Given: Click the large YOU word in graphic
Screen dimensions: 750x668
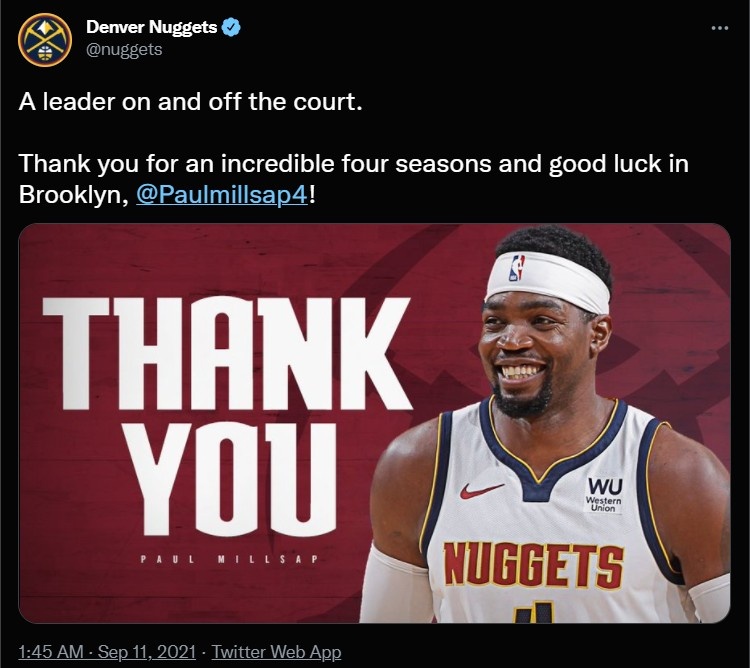Looking at the screenshot, I should click(x=231, y=479).
